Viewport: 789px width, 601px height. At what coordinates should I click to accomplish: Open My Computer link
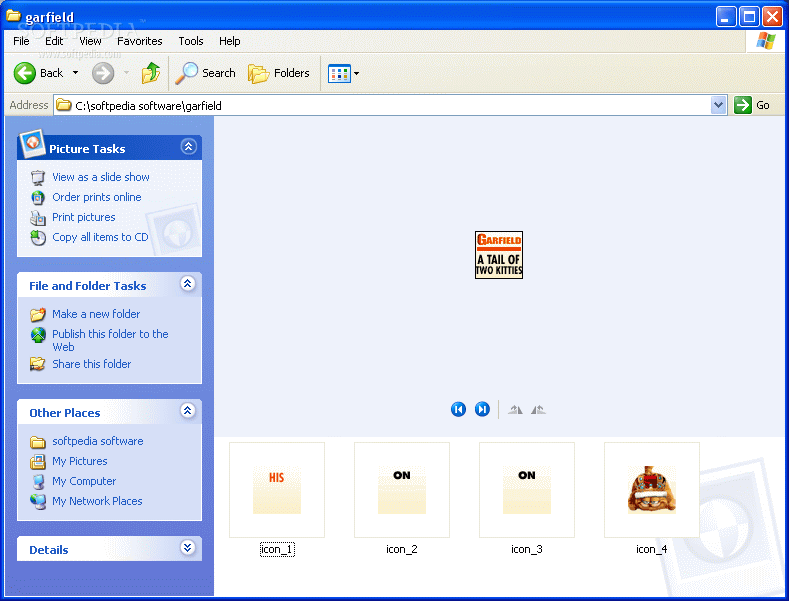(84, 481)
